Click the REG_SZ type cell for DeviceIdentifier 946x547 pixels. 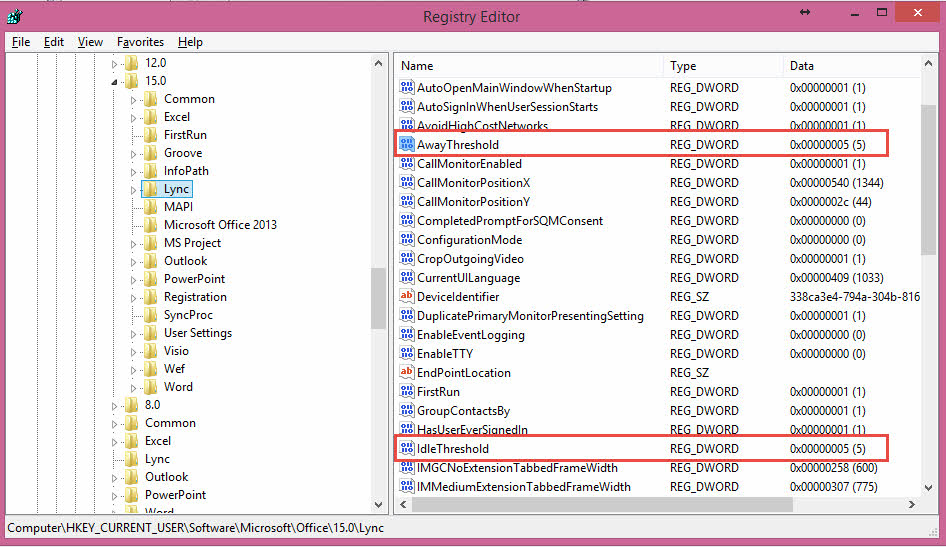tap(689, 297)
